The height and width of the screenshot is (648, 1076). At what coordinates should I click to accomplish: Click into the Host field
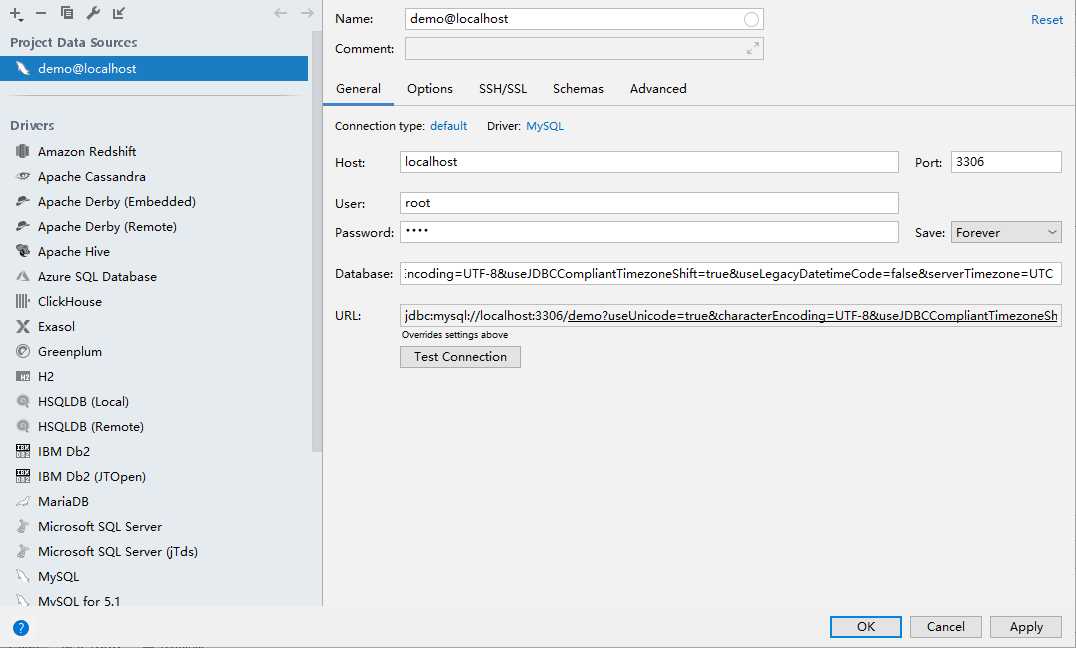point(649,162)
